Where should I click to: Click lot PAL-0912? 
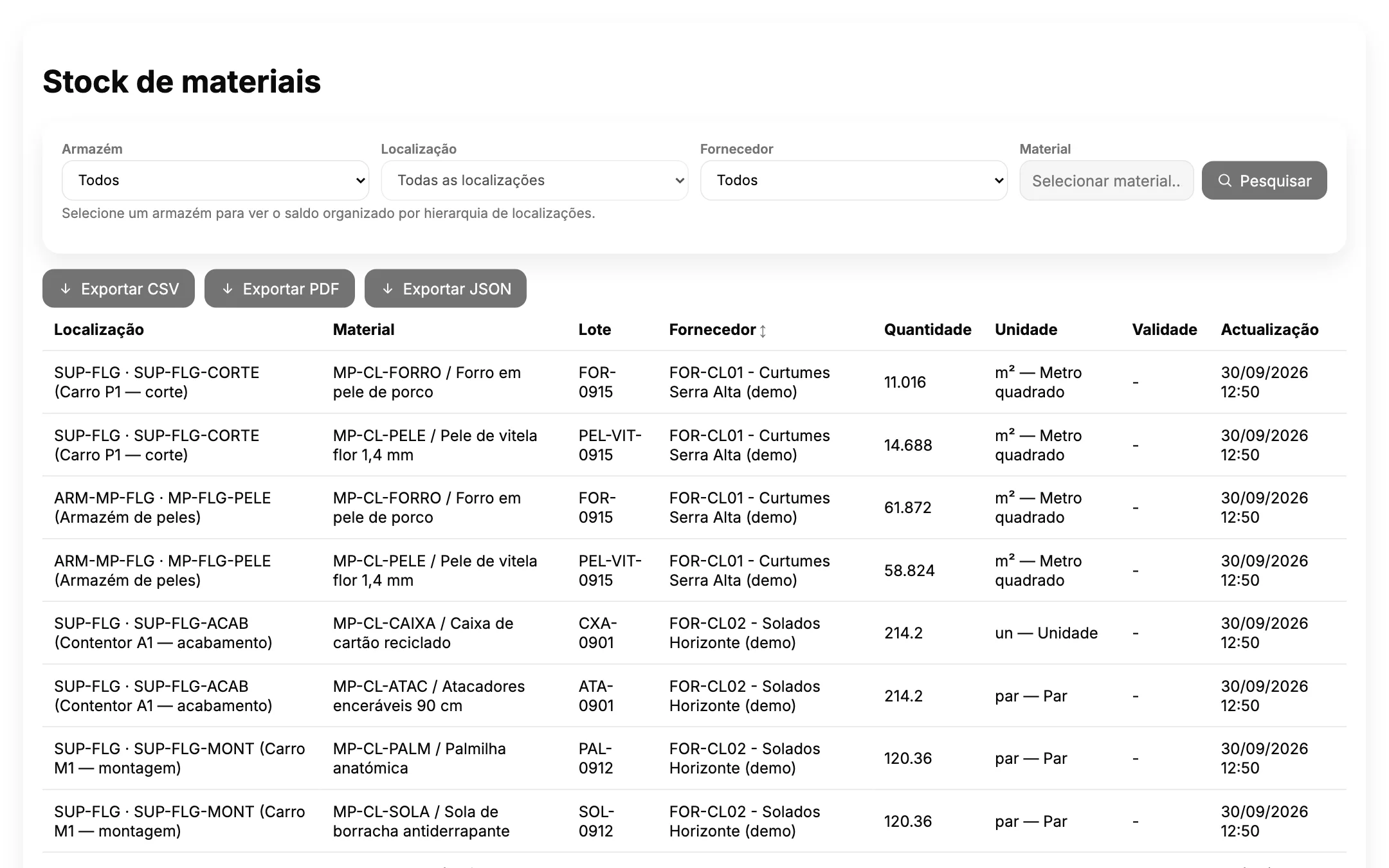click(595, 758)
